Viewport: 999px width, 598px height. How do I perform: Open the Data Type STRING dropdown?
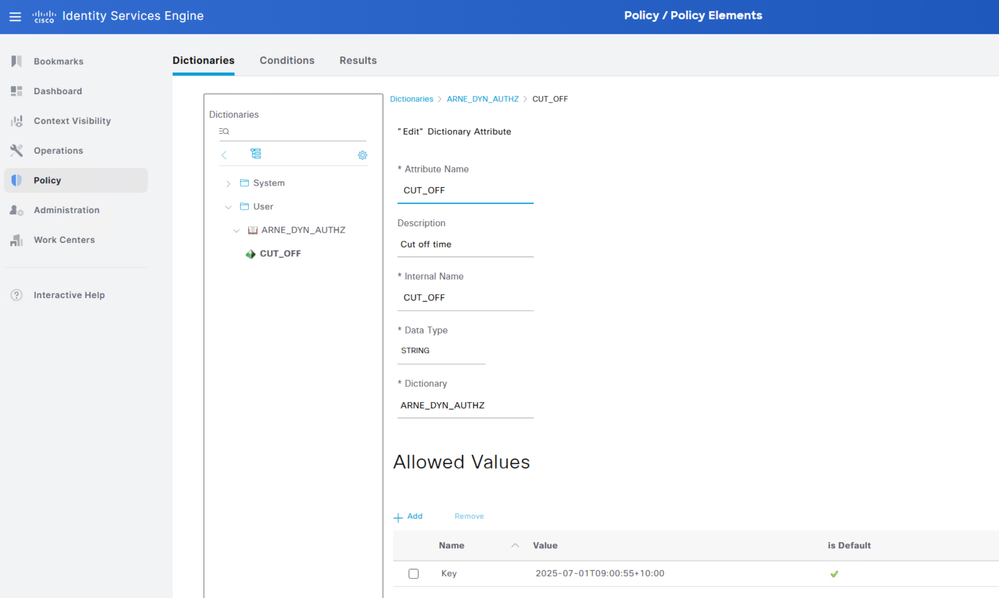point(441,351)
